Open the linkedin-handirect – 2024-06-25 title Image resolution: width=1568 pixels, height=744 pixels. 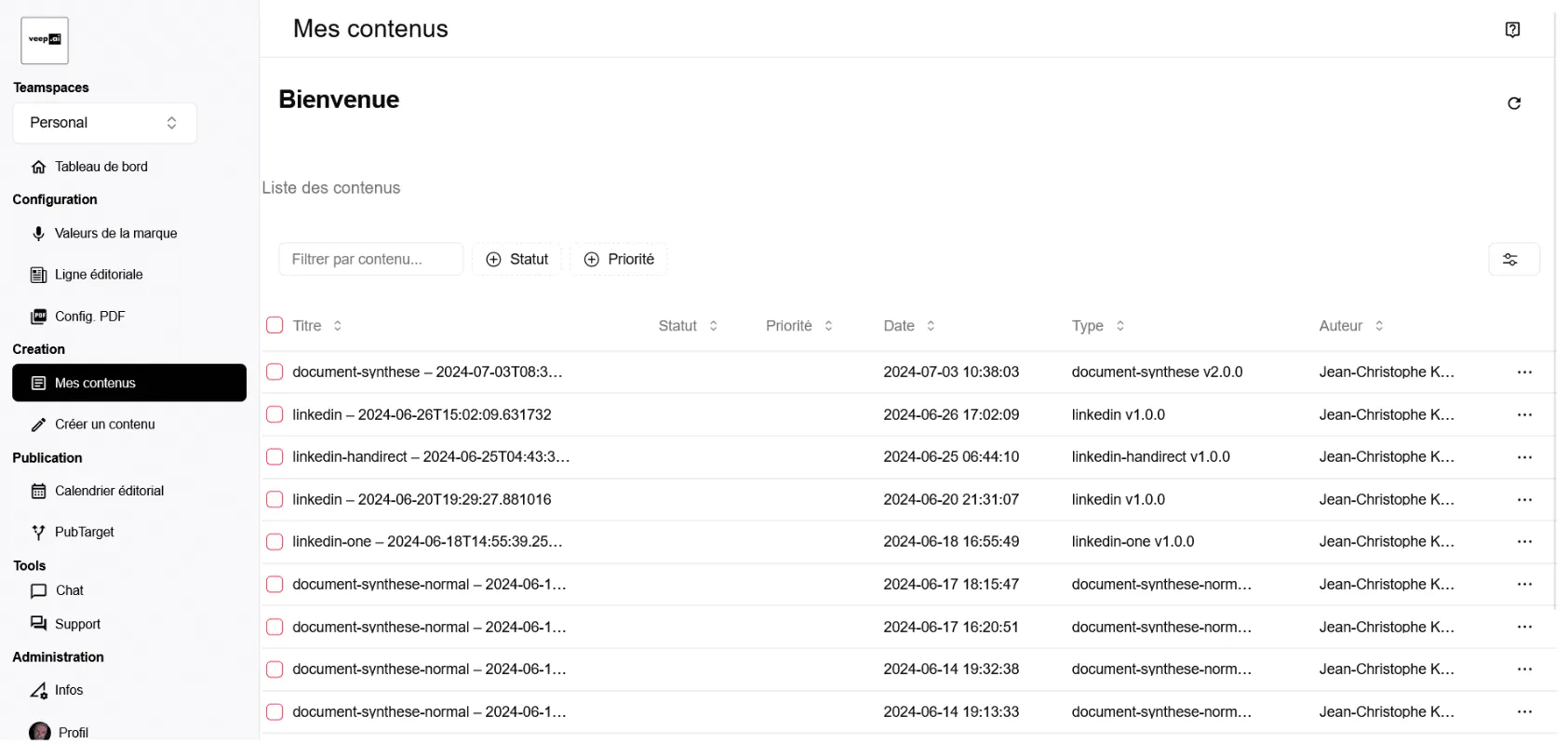point(431,457)
